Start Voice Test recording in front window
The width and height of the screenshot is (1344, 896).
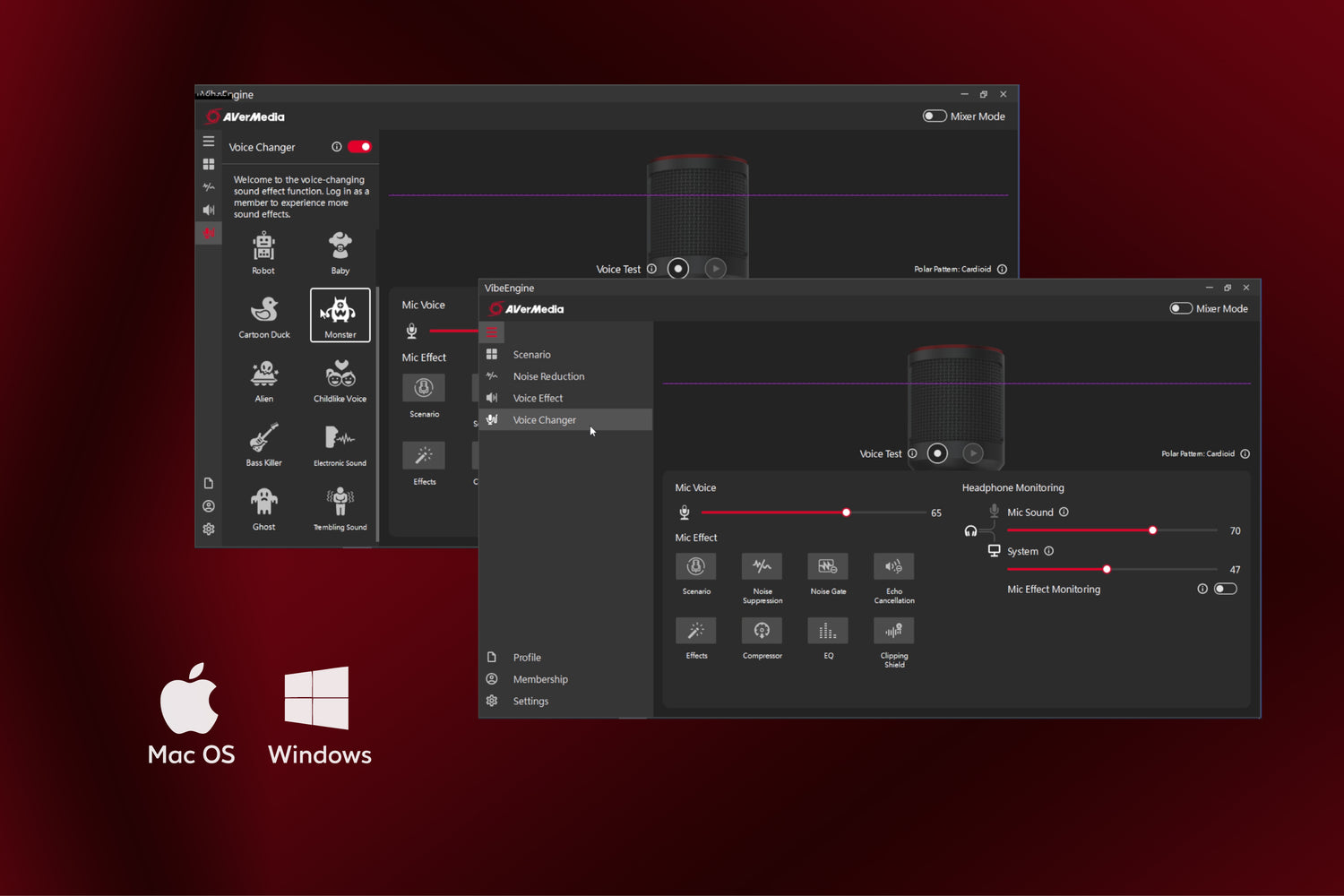[937, 453]
